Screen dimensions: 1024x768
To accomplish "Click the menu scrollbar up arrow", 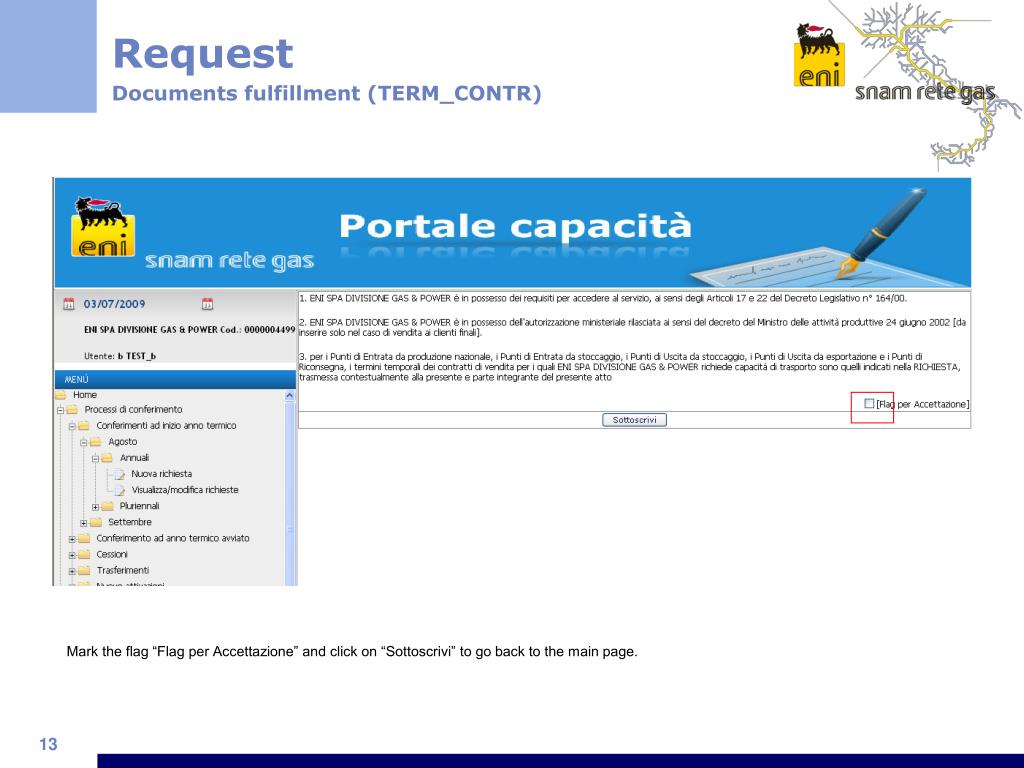I will point(290,396).
